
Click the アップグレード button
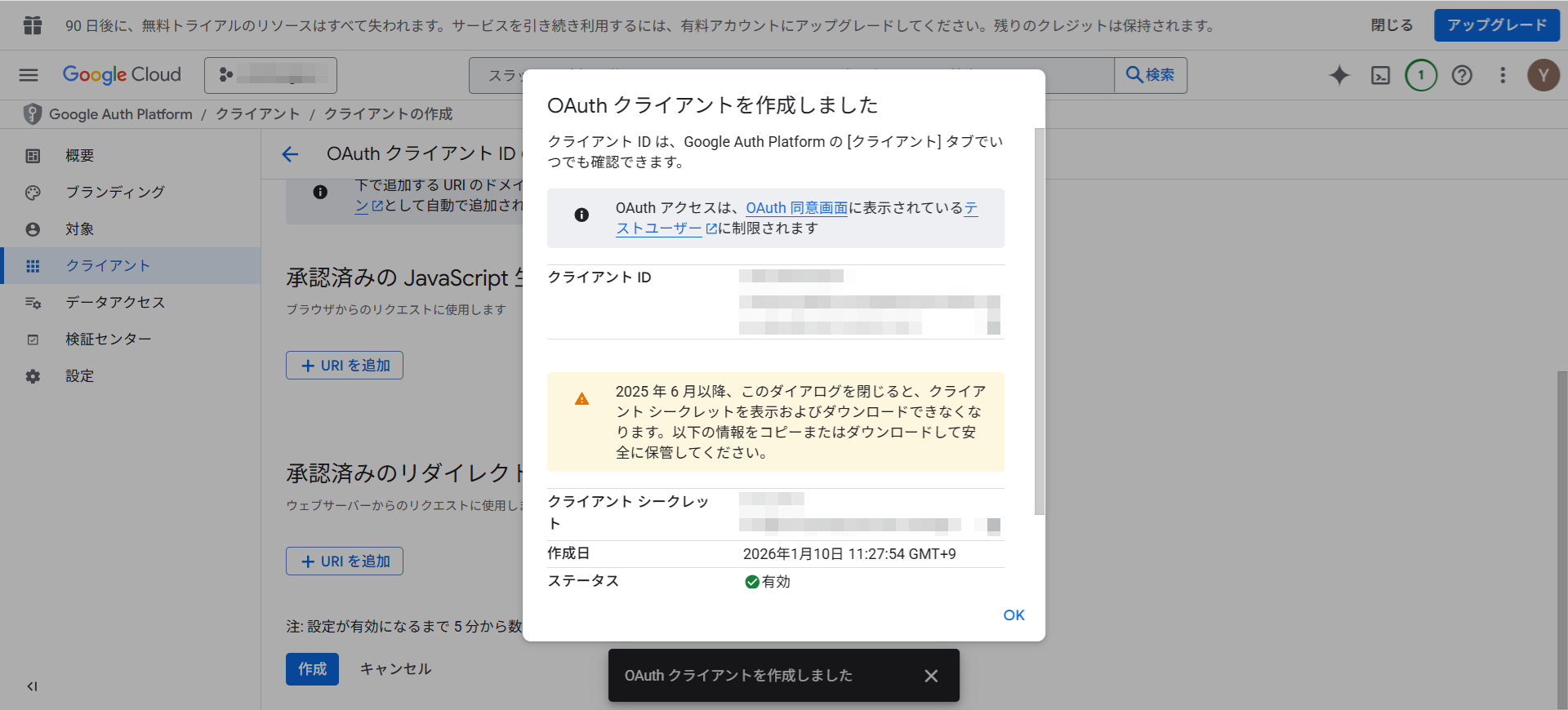coord(1496,25)
